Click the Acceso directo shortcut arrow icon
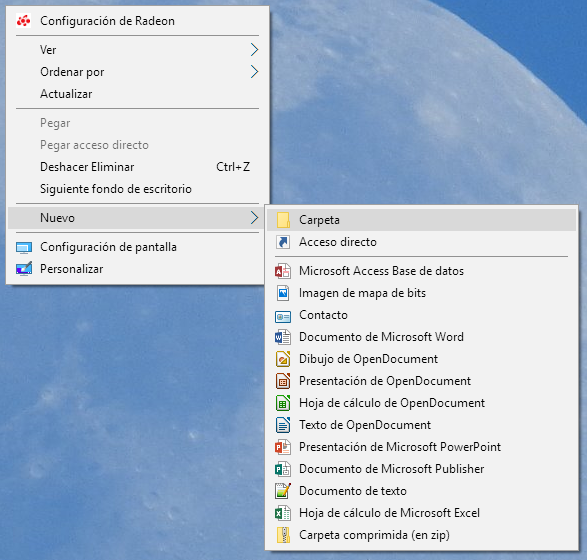Screen dimensions: 587x560 click(283, 242)
